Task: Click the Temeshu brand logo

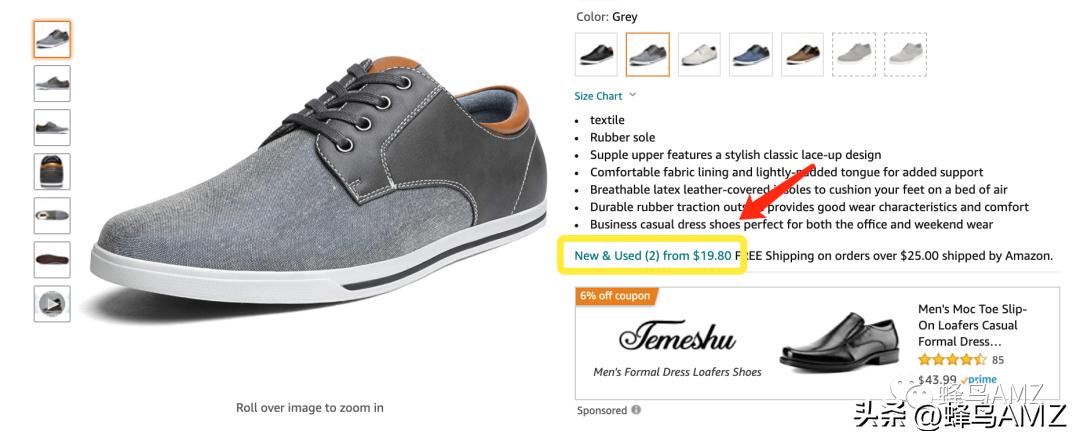Action: tap(677, 338)
